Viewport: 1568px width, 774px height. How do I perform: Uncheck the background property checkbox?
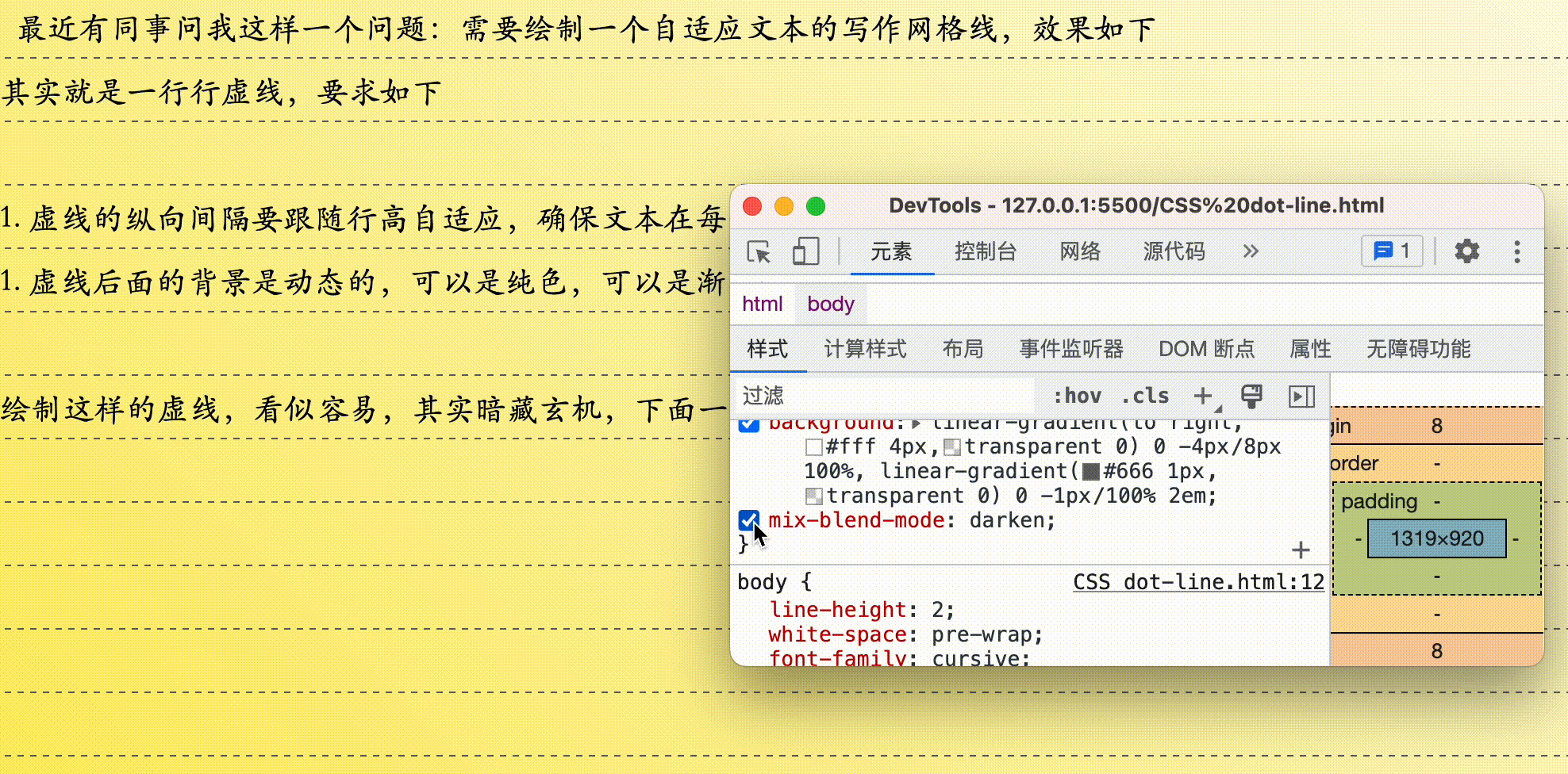coord(749,424)
